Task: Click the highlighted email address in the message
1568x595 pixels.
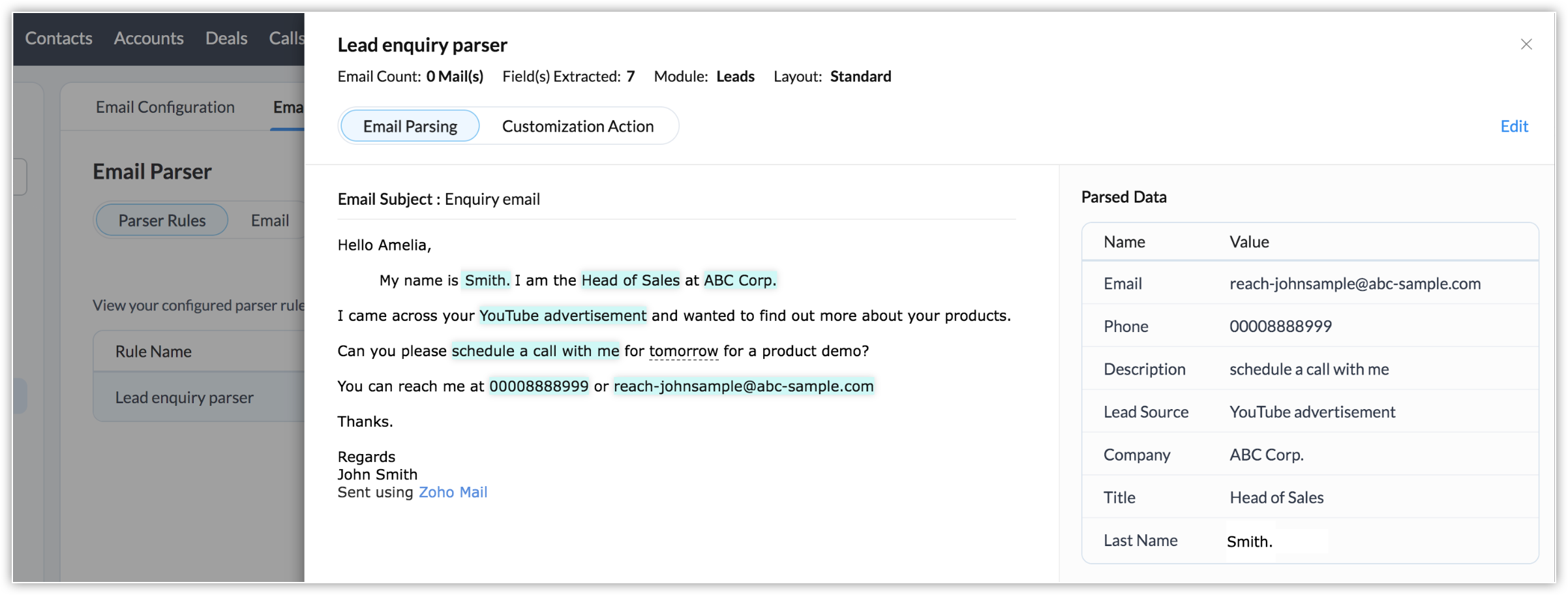Action: (x=744, y=386)
